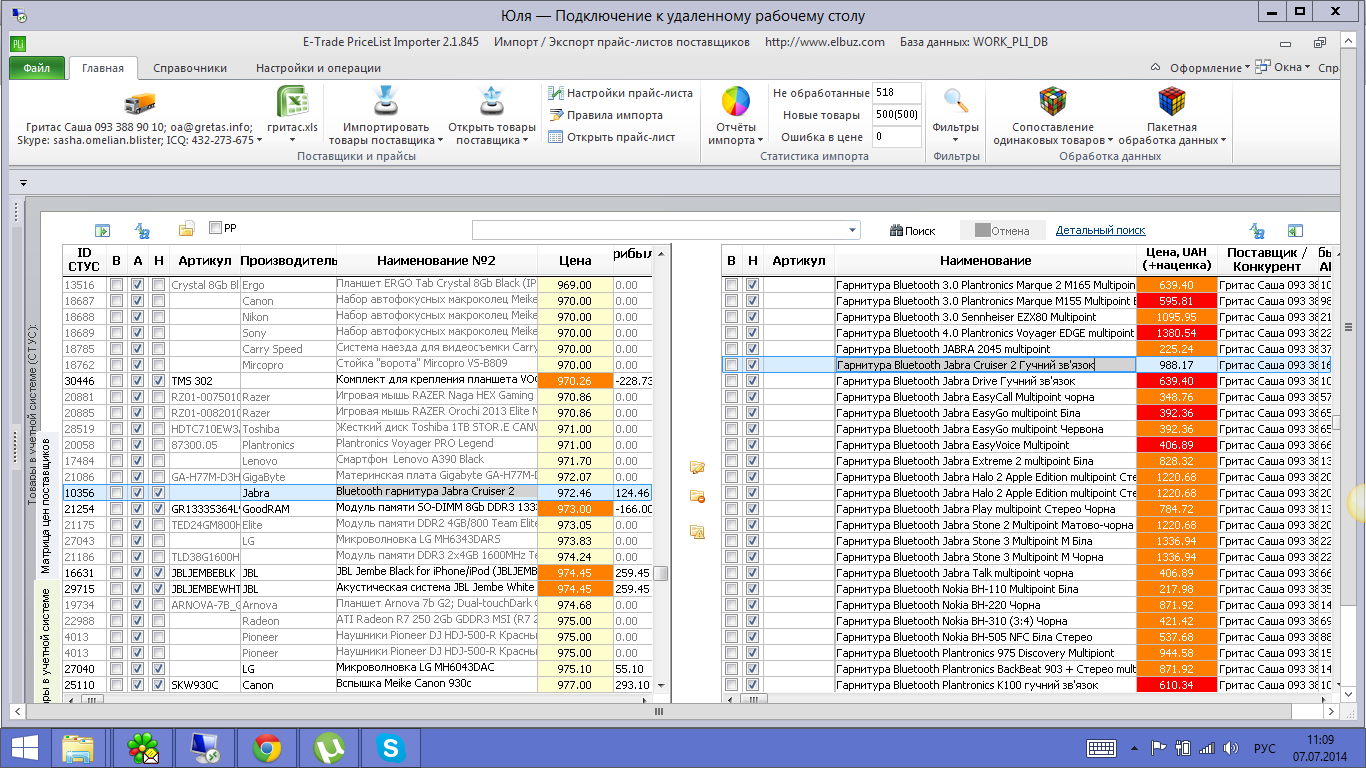Screen dimensions: 1366x768
Task: Click the Новые товары field showing 500(500)
Action: click(x=897, y=115)
